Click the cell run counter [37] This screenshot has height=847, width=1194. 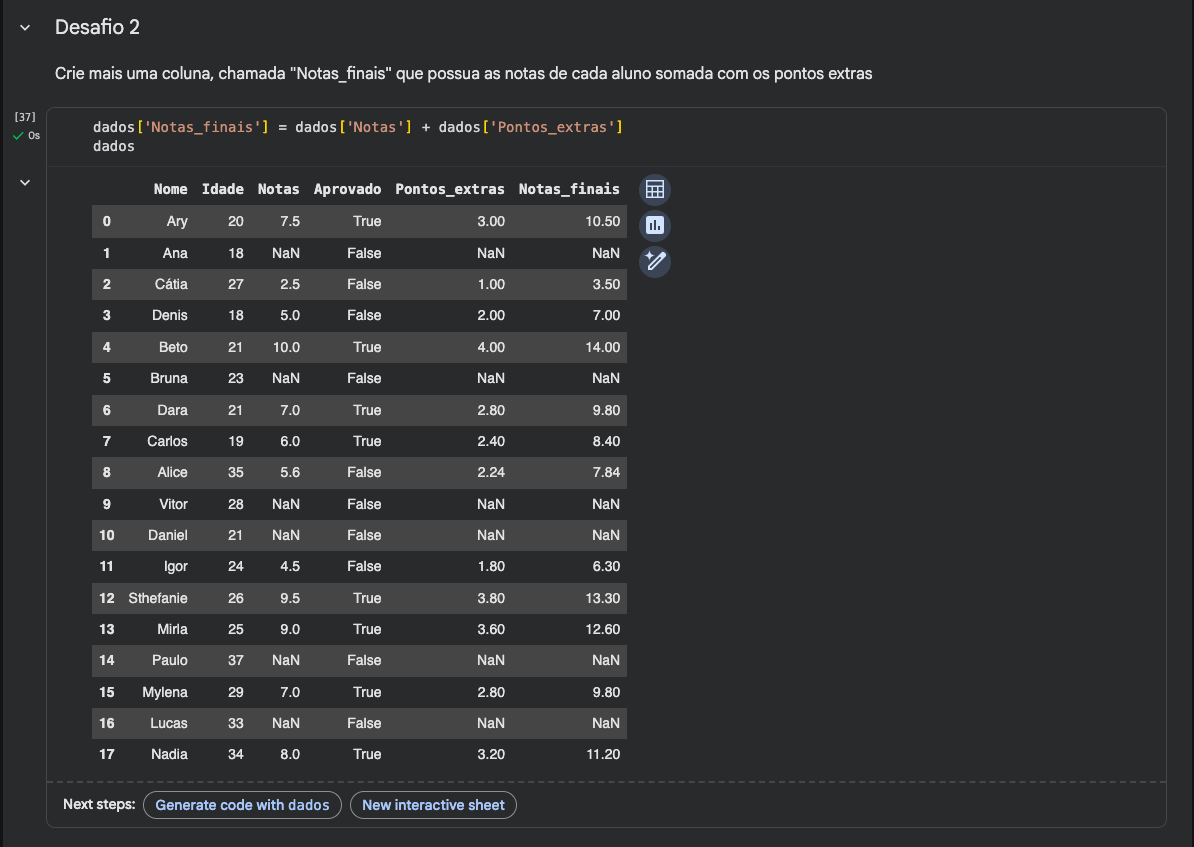[x=24, y=117]
